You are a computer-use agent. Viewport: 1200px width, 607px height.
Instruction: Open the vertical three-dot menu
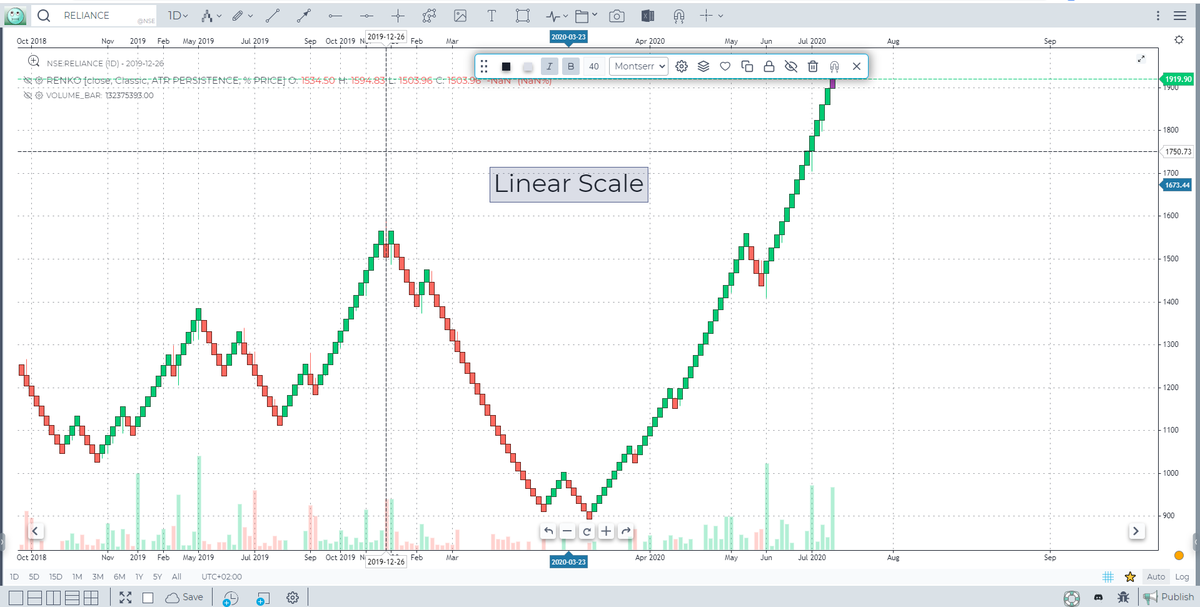pos(1158,16)
